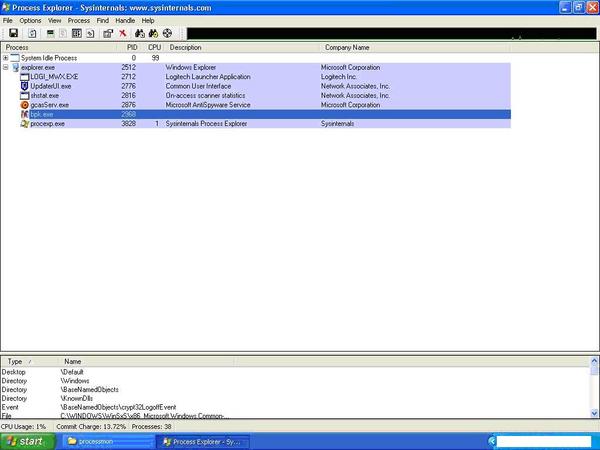The image size is (600, 450).
Task: Collapse the explorer.exe process tree
Action: coord(6,67)
